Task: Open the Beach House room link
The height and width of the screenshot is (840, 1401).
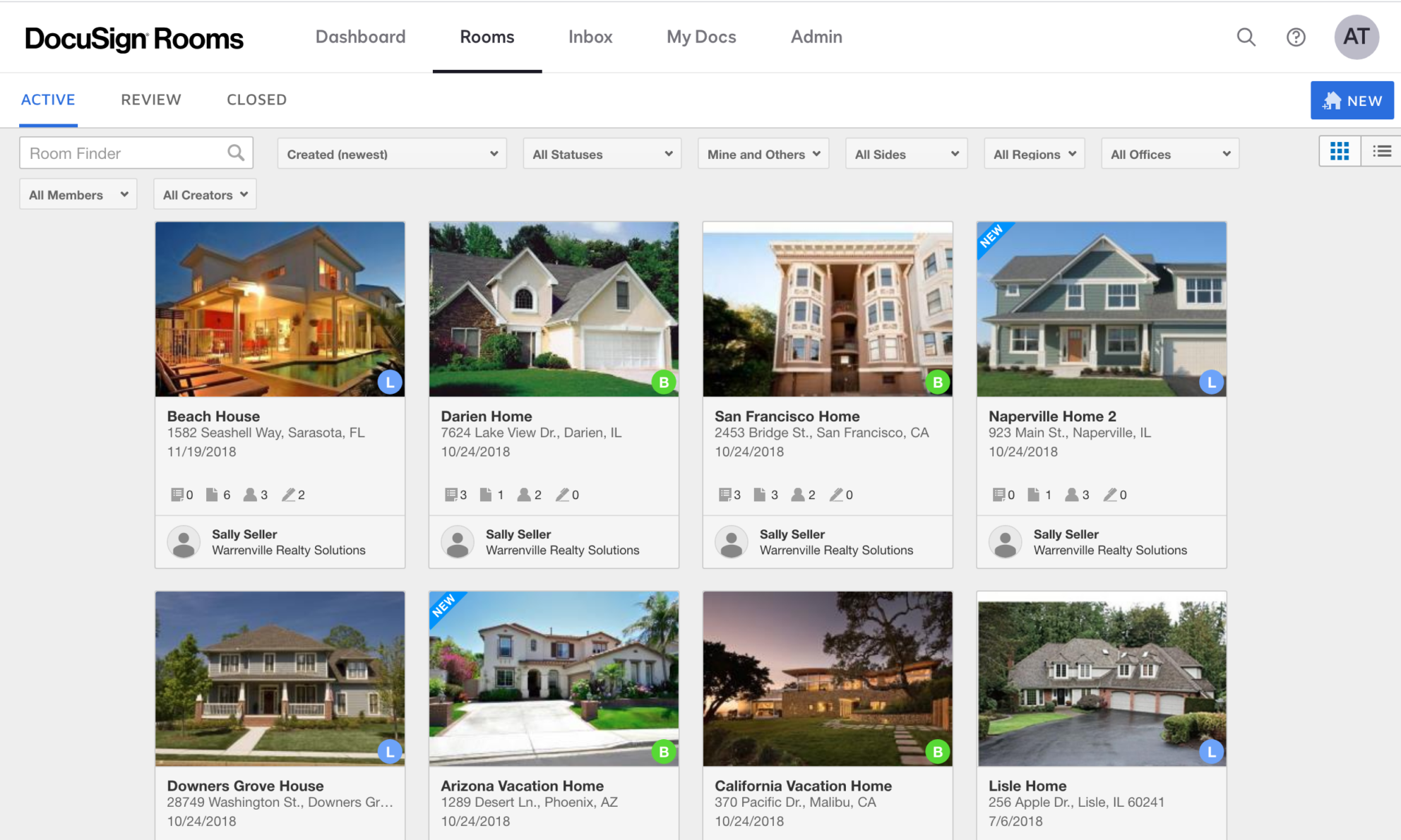Action: coord(213,416)
